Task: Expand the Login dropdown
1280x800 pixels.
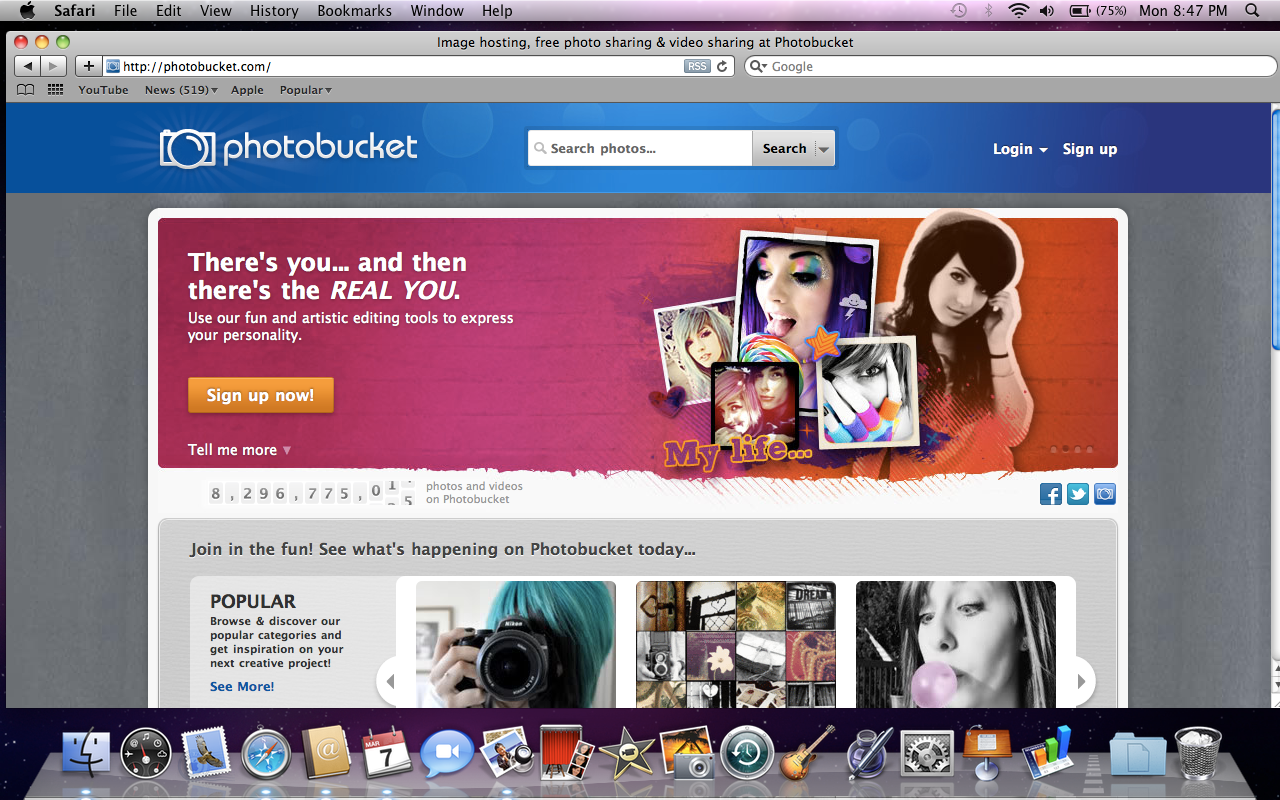Action: pyautogui.click(x=1020, y=149)
